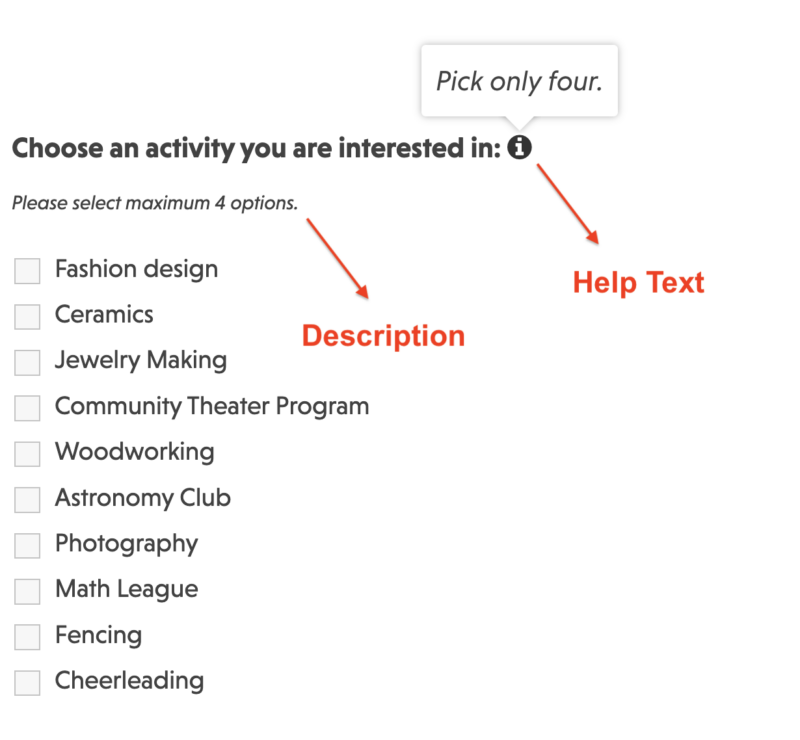Click the 'Description' annotation

coord(383,336)
